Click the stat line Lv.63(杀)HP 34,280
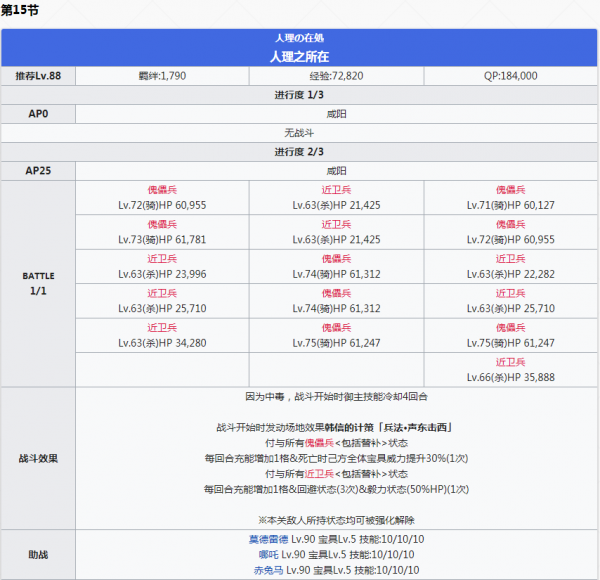 click(x=162, y=343)
